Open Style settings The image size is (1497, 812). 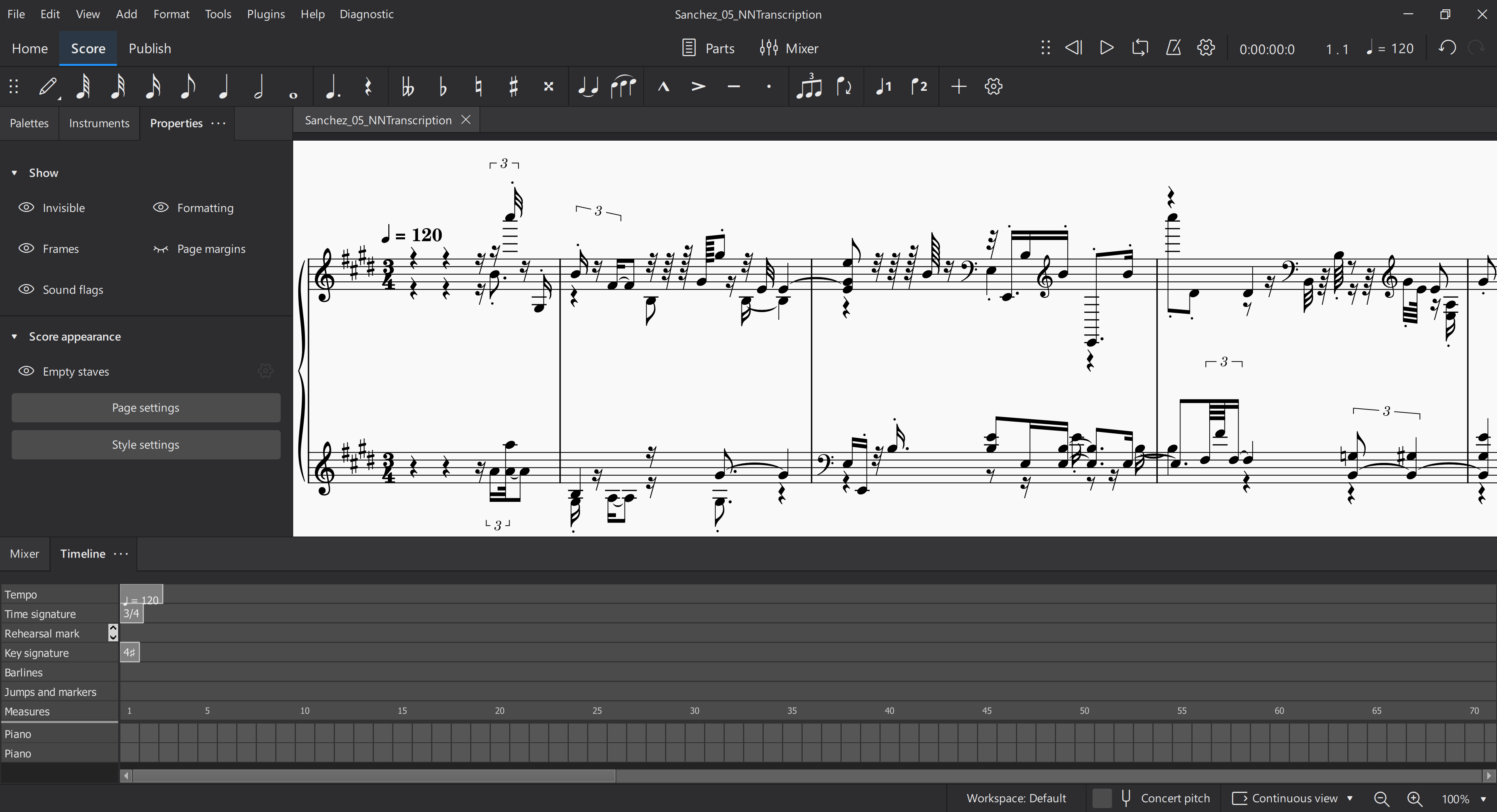point(146,445)
